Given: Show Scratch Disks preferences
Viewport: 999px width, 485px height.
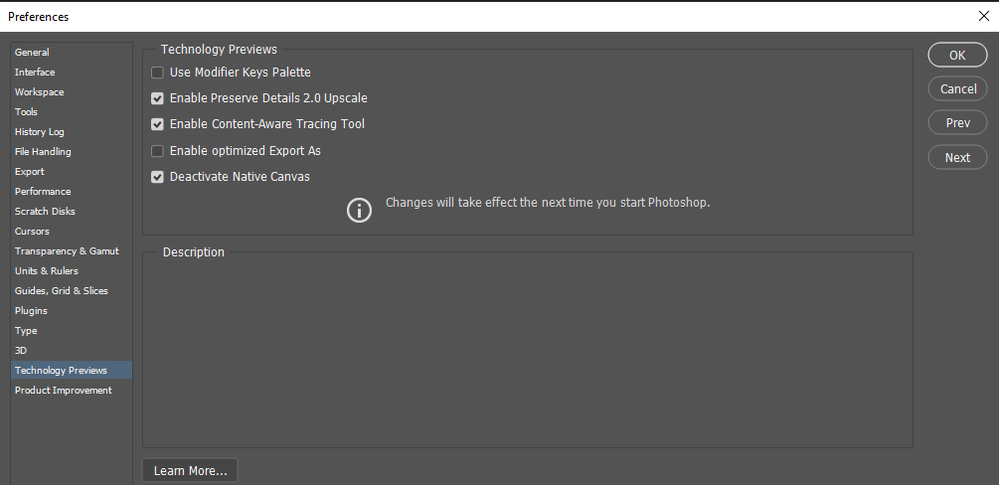Looking at the screenshot, I should (x=45, y=211).
